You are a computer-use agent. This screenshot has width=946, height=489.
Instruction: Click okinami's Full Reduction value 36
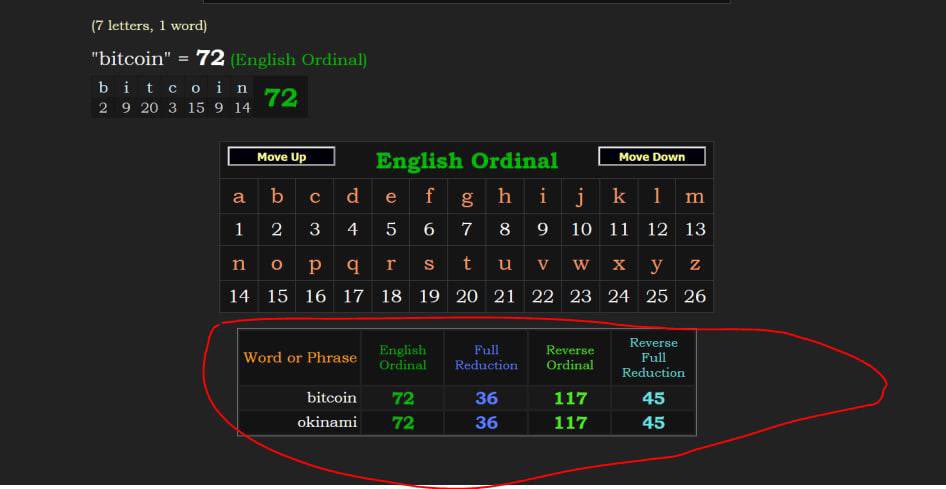[x=486, y=423]
